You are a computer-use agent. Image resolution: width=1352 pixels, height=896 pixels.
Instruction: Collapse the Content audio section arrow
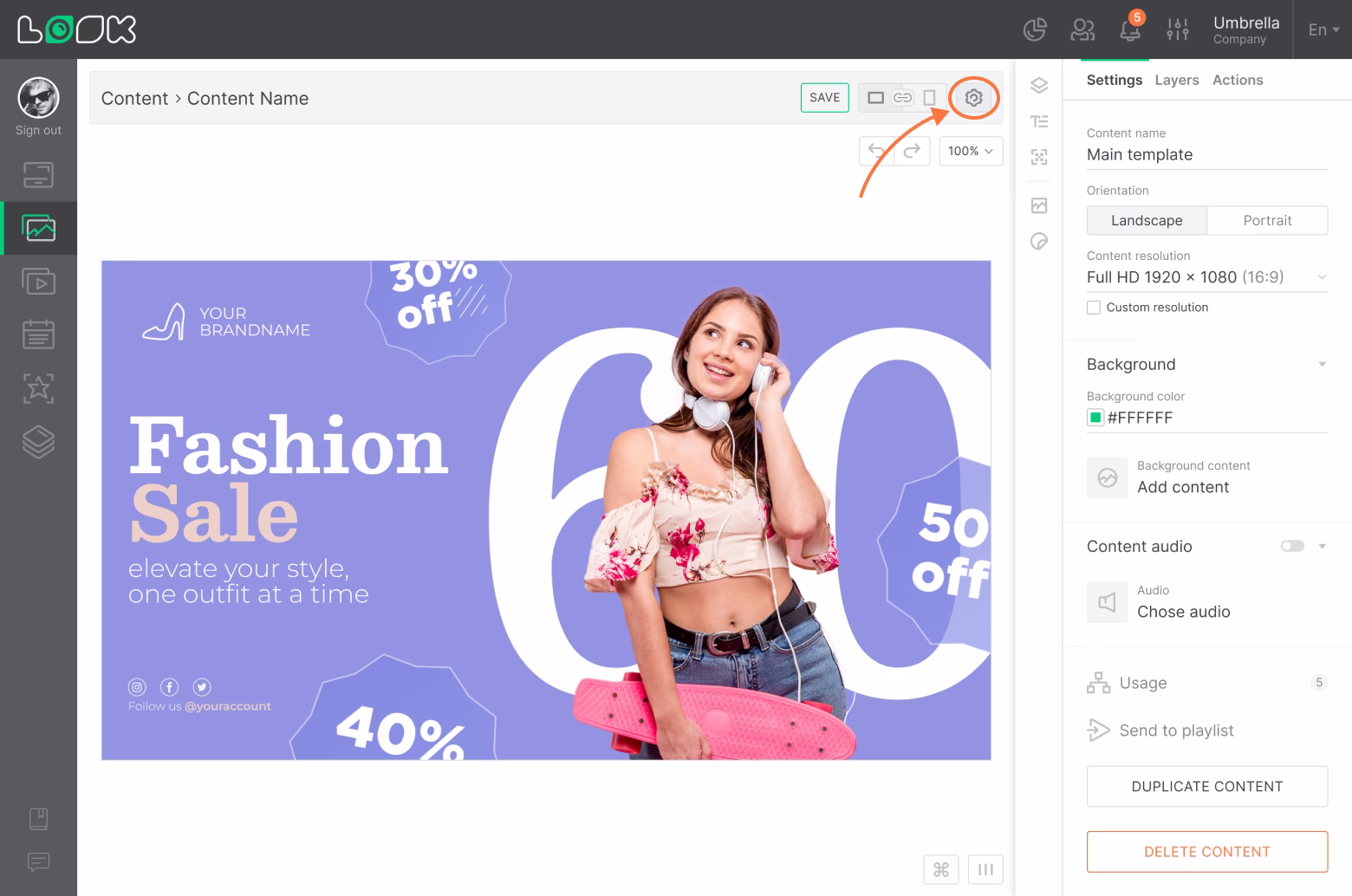click(x=1322, y=546)
